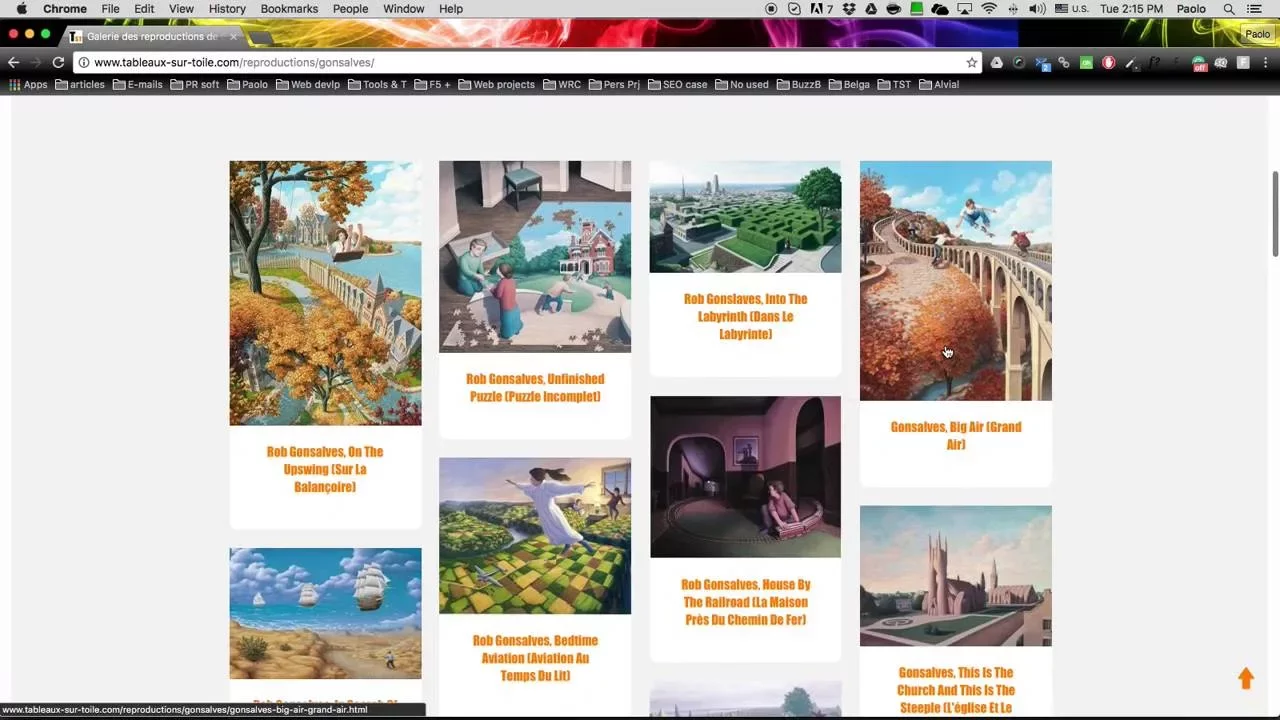This screenshot has height=720, width=1280.
Task: Click the unfinished puzzle painting thumbnail
Action: point(535,257)
